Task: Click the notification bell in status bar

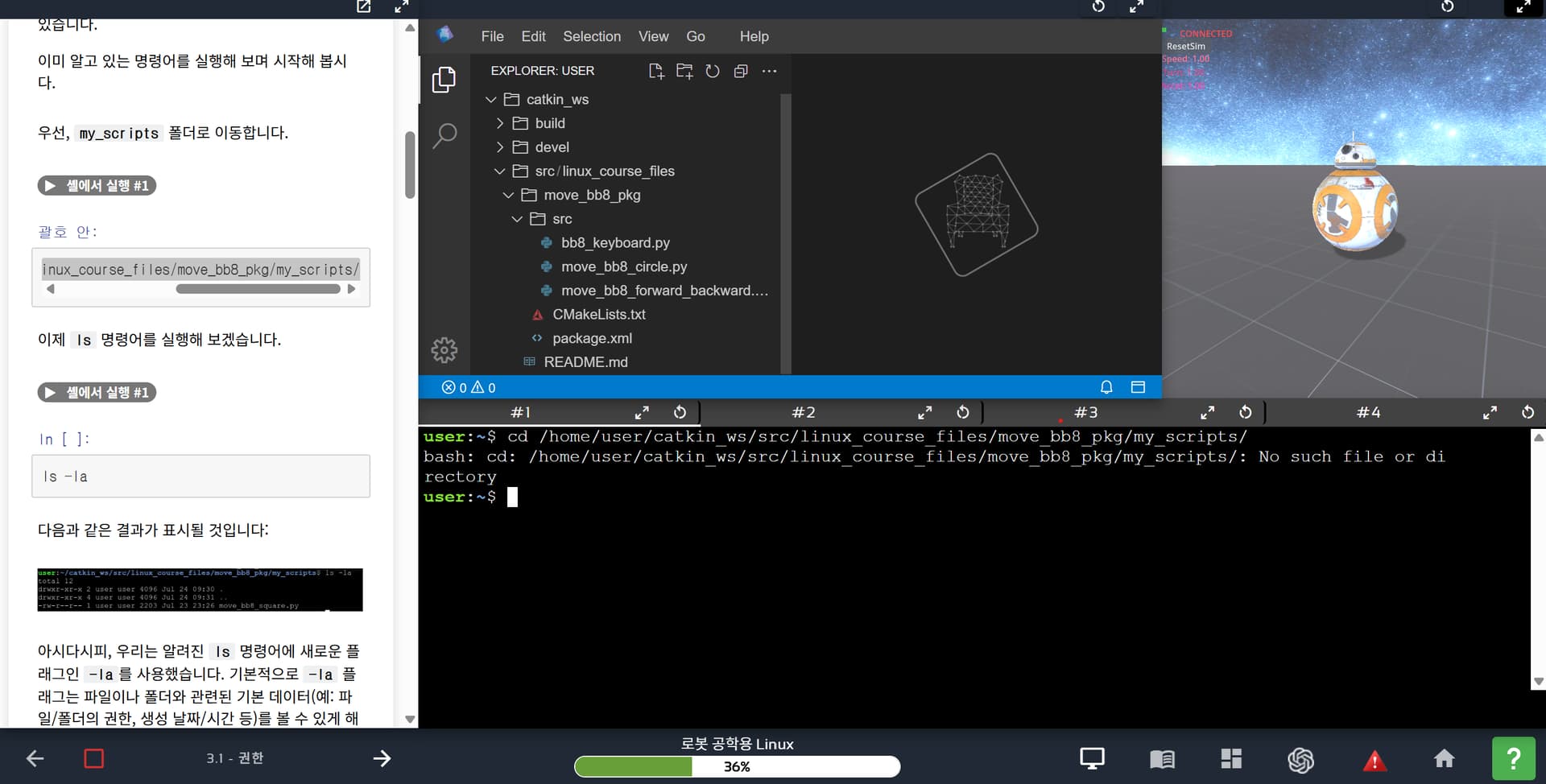Action: pos(1106,387)
